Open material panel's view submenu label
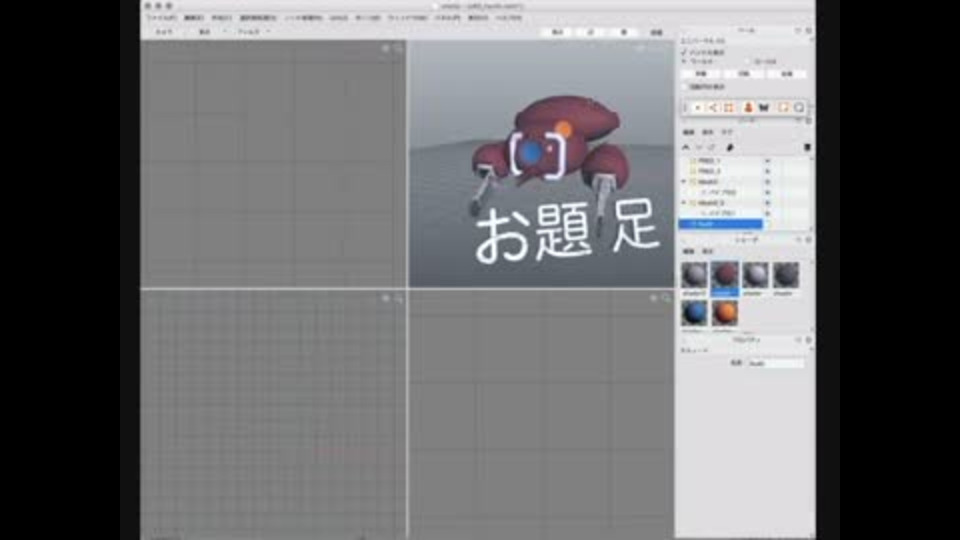Viewport: 960px width, 540px height. (708, 252)
